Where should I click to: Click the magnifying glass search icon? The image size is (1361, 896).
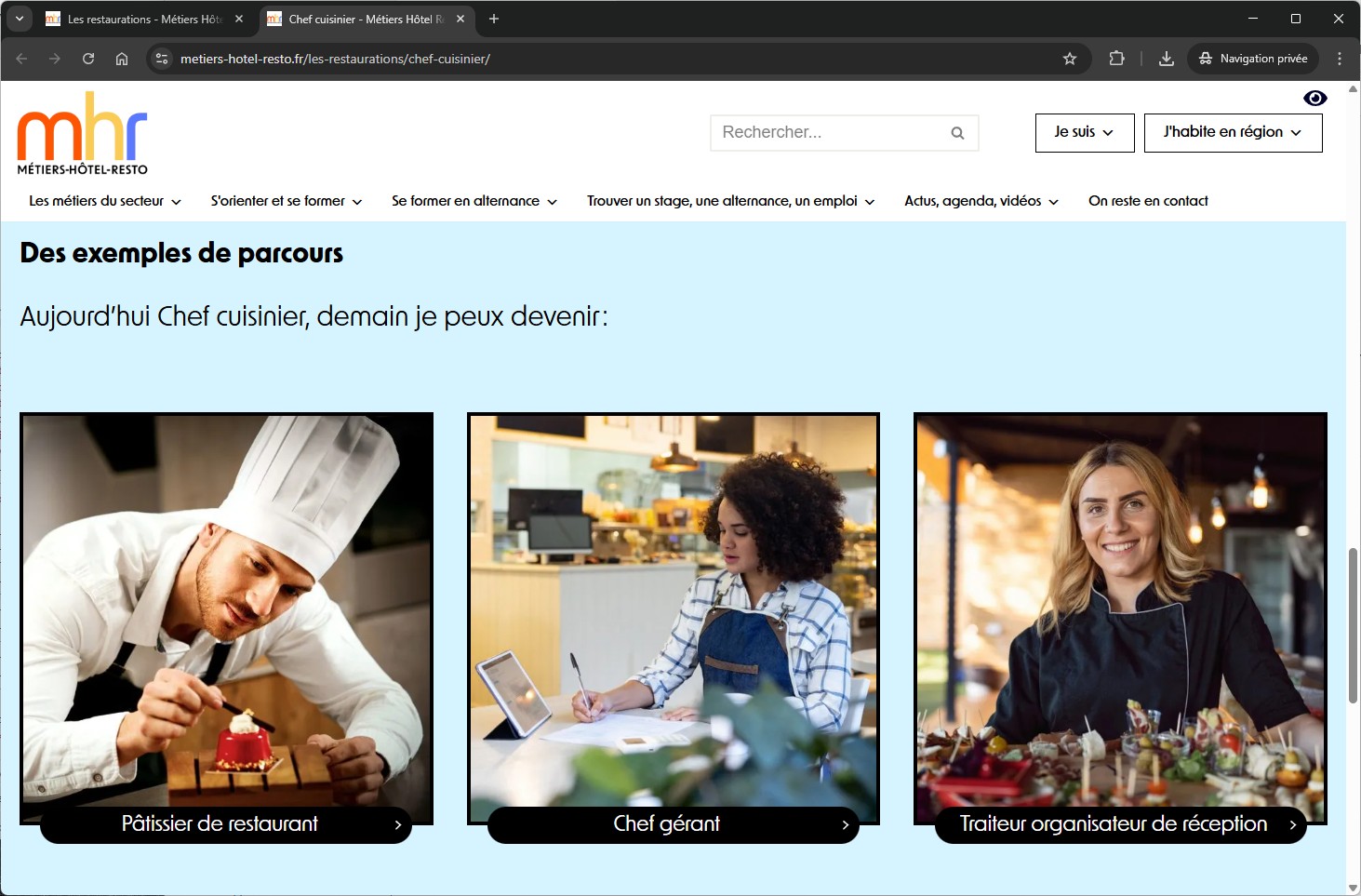point(957,133)
